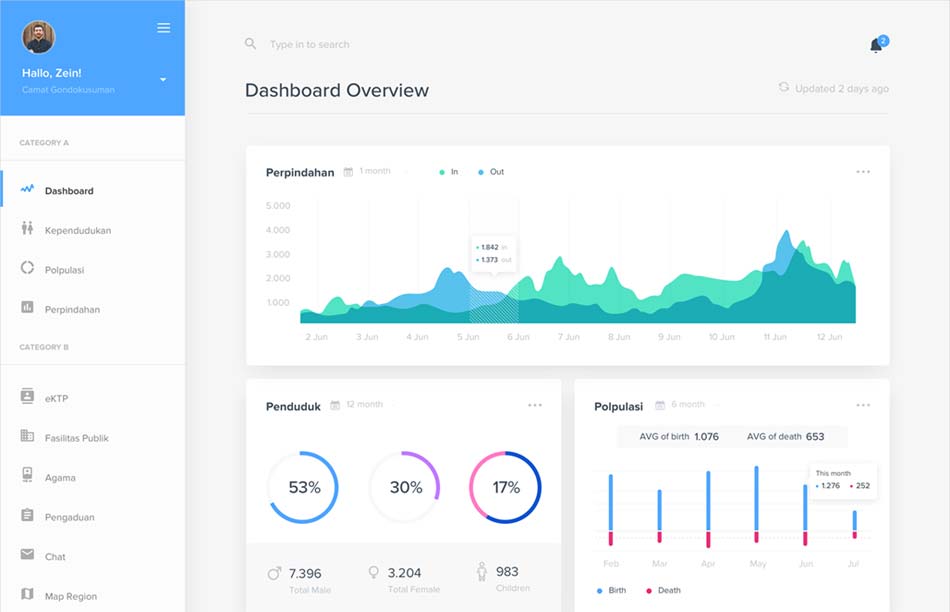The height and width of the screenshot is (612, 950).
Task: Open Fasilitas Publik menu item
Action: [76, 438]
